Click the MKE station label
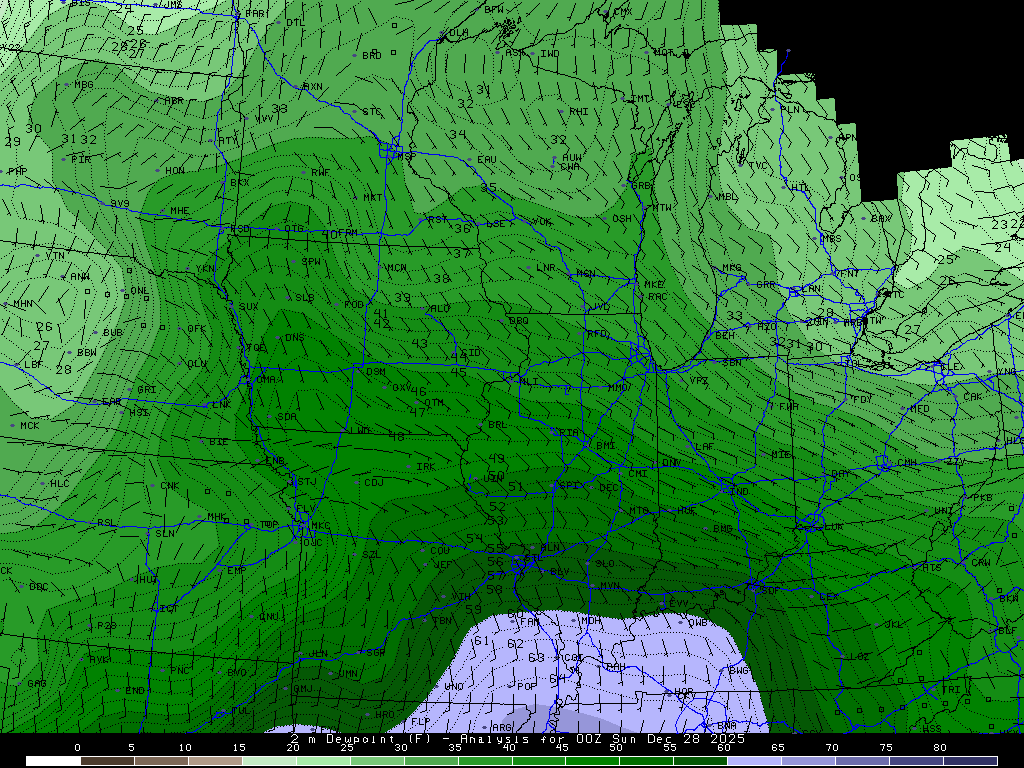Screen dimensions: 1024x768 coord(654,284)
